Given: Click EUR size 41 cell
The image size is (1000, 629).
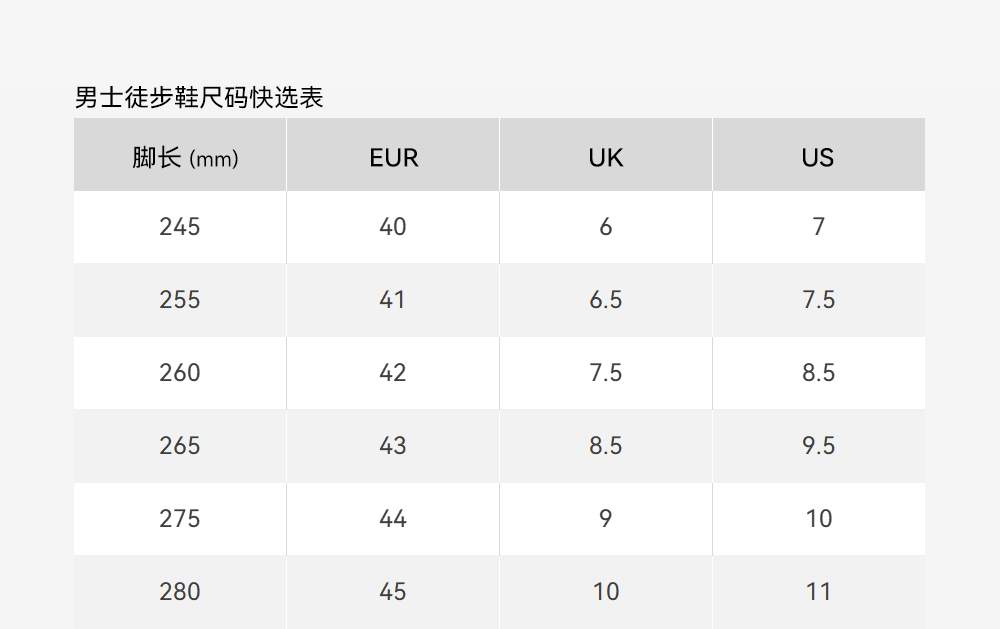Looking at the screenshot, I should click(x=393, y=300).
